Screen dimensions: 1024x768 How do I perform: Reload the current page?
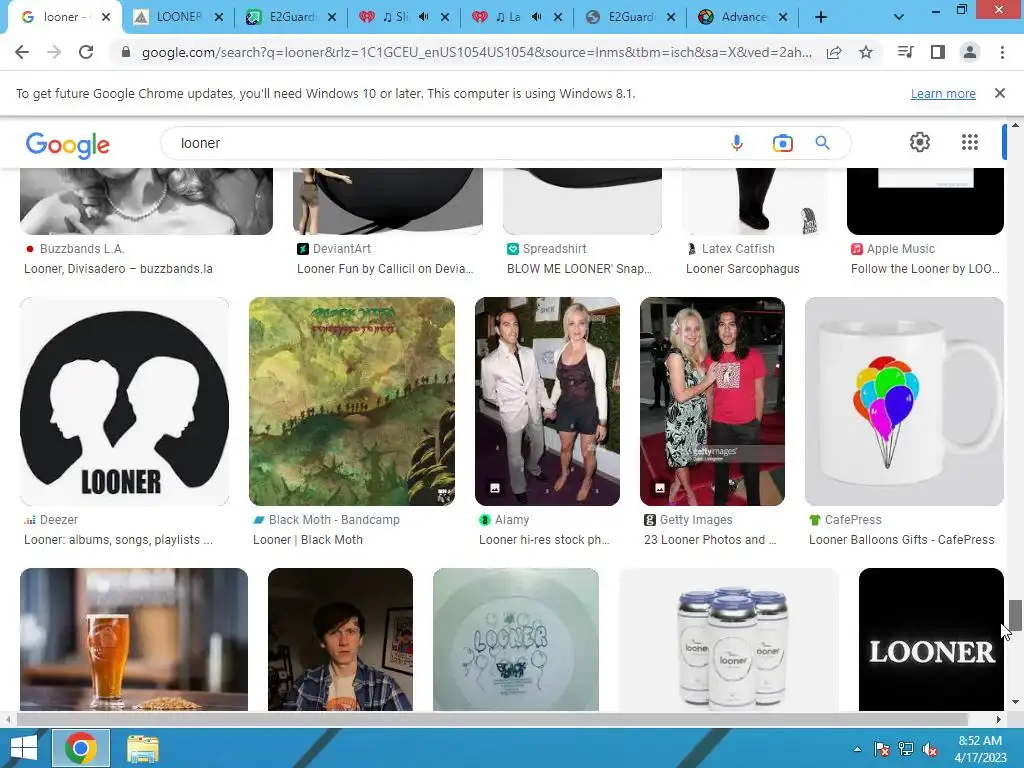[86, 52]
